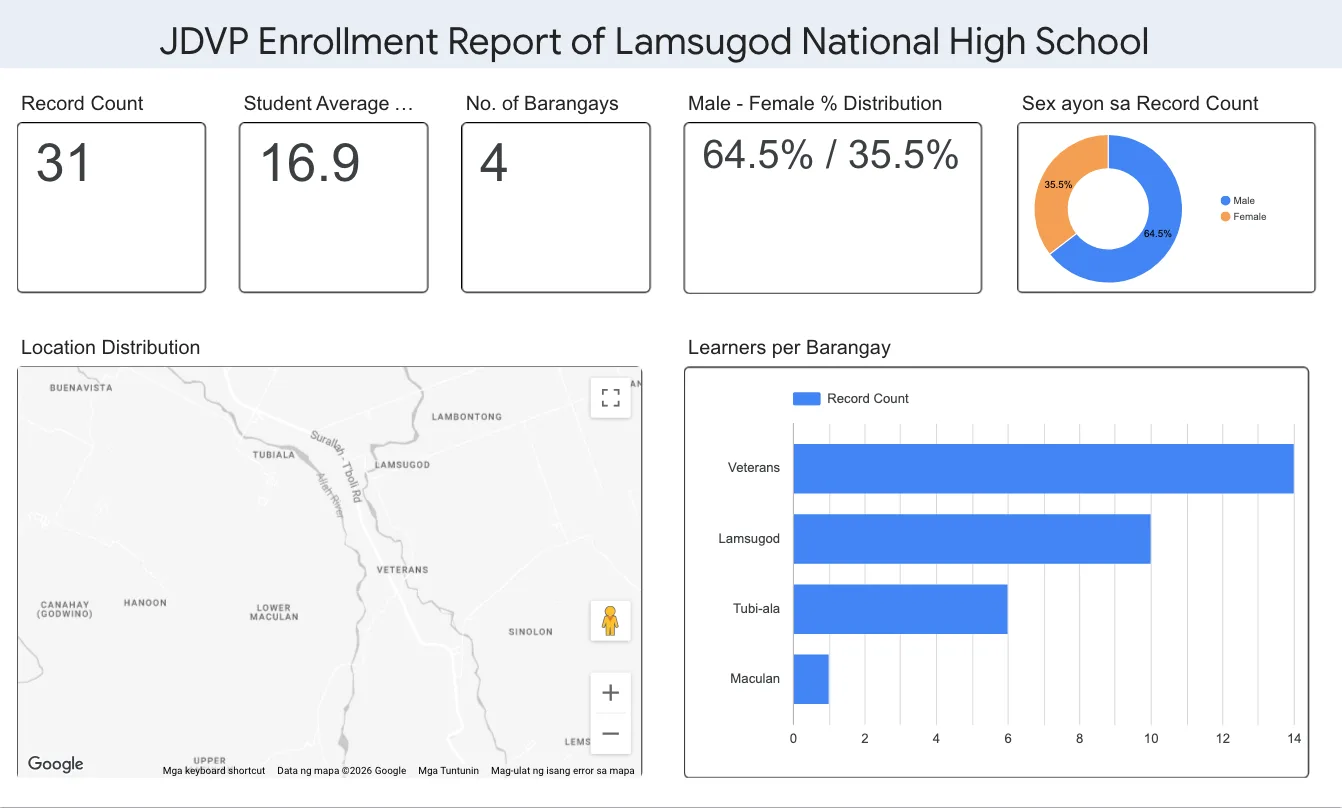Click the Record Count value 31
Image resolution: width=1342 pixels, height=808 pixels.
(x=63, y=163)
